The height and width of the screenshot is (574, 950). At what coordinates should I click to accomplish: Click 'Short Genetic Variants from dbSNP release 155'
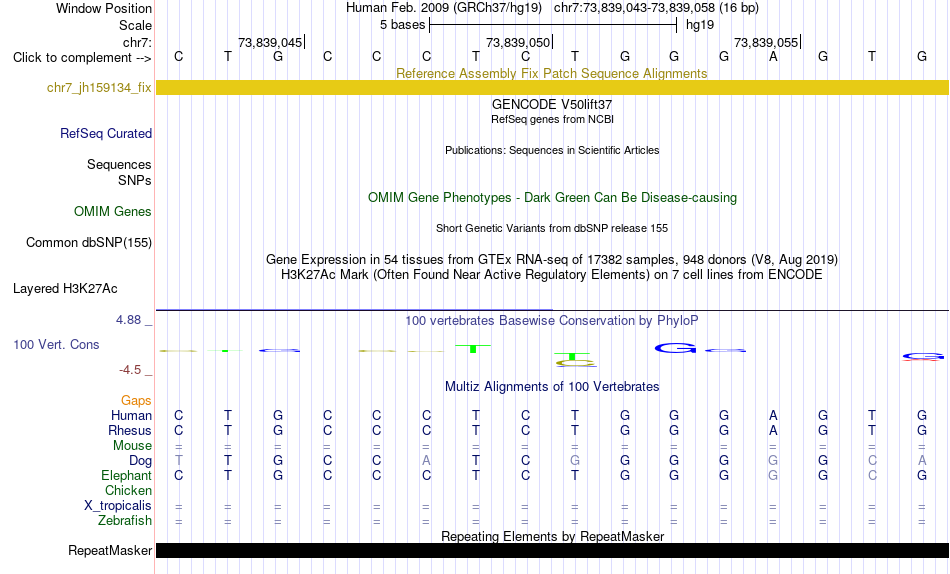coord(552,229)
